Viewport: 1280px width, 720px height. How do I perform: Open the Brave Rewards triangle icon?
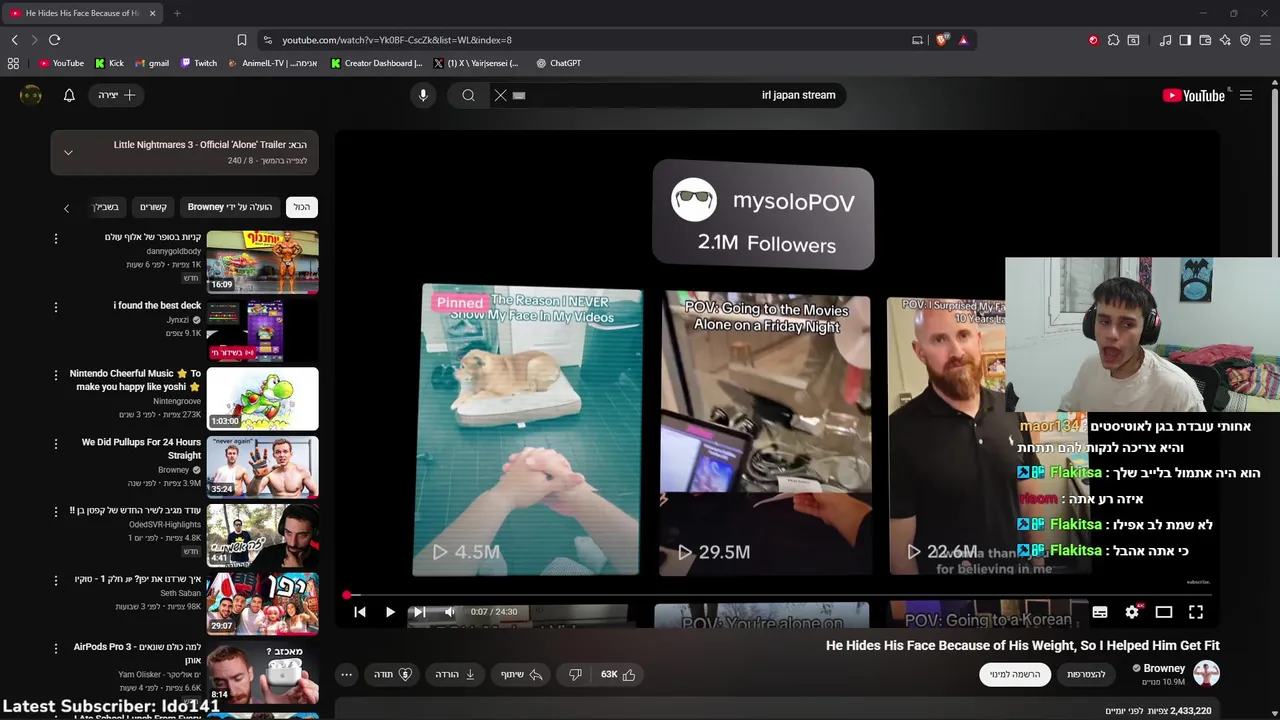pyautogui.click(x=963, y=40)
